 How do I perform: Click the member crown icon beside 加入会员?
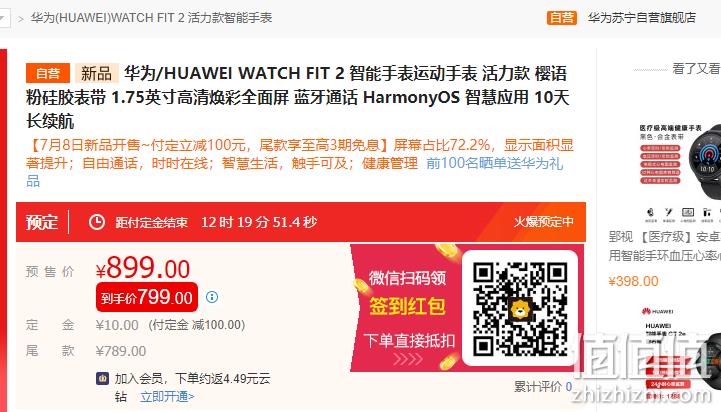click(x=102, y=378)
